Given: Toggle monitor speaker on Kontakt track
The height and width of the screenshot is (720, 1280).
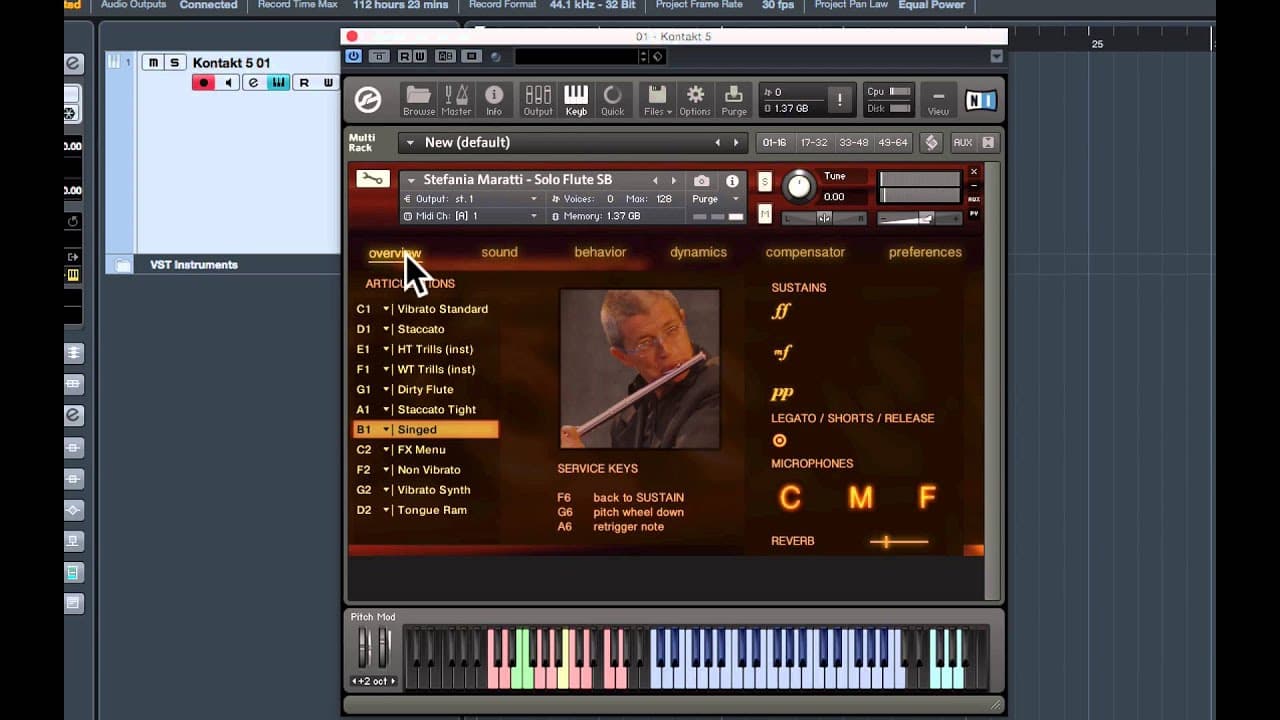Looking at the screenshot, I should [x=229, y=83].
